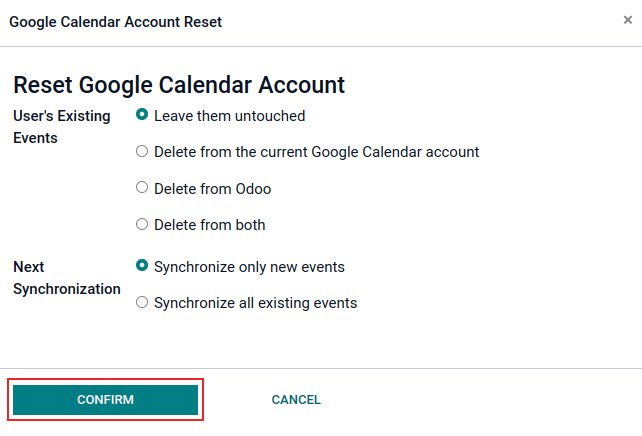Image resolution: width=642 pixels, height=436 pixels.
Task: Click the Cancel button
Action: click(x=296, y=400)
